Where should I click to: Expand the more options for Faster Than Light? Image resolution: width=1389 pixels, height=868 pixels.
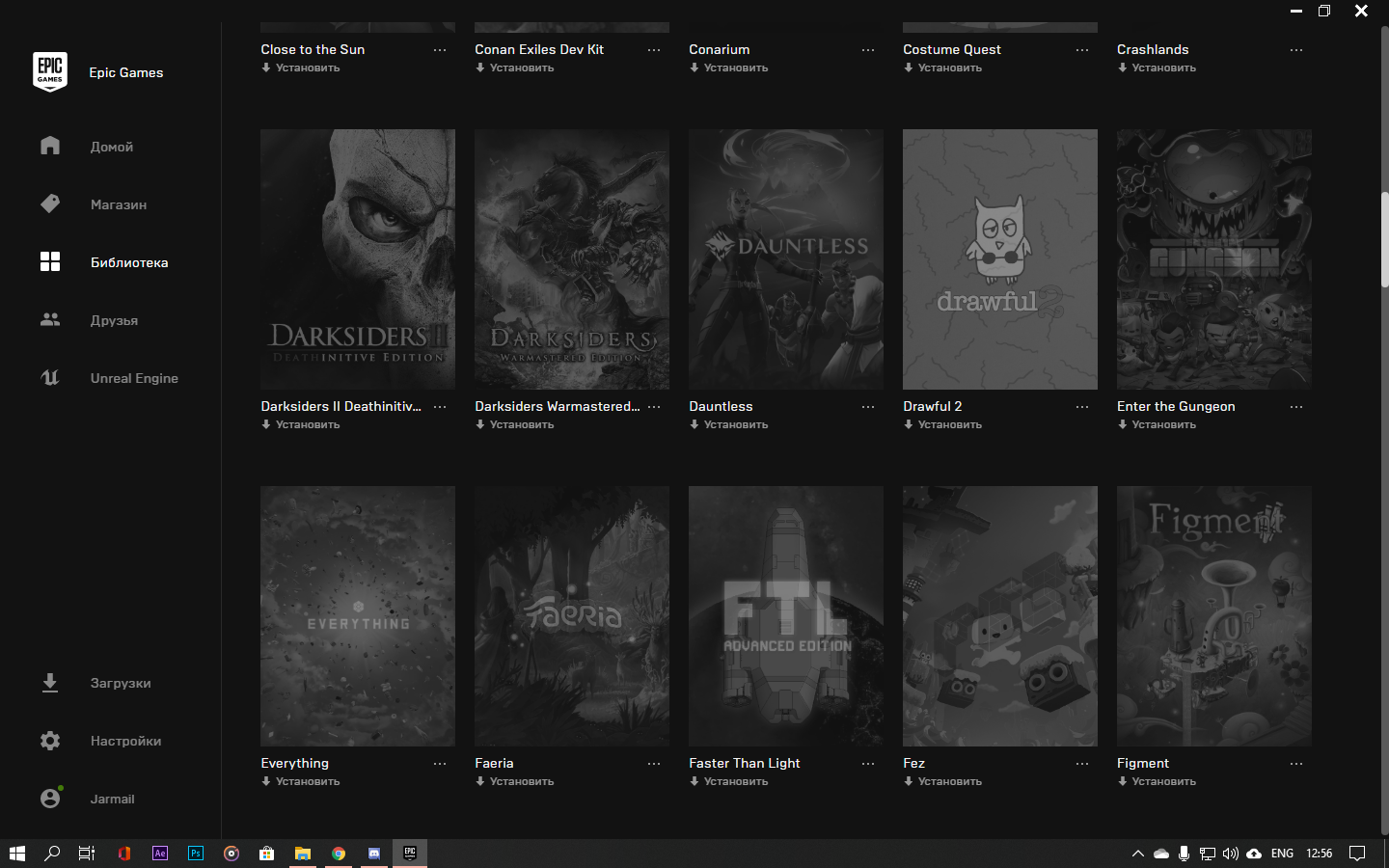pyautogui.click(x=868, y=764)
